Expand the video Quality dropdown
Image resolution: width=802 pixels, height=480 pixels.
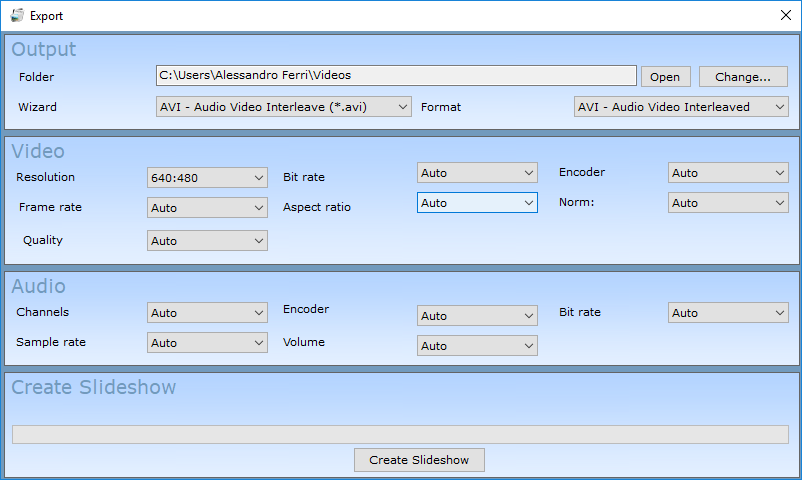[207, 241]
